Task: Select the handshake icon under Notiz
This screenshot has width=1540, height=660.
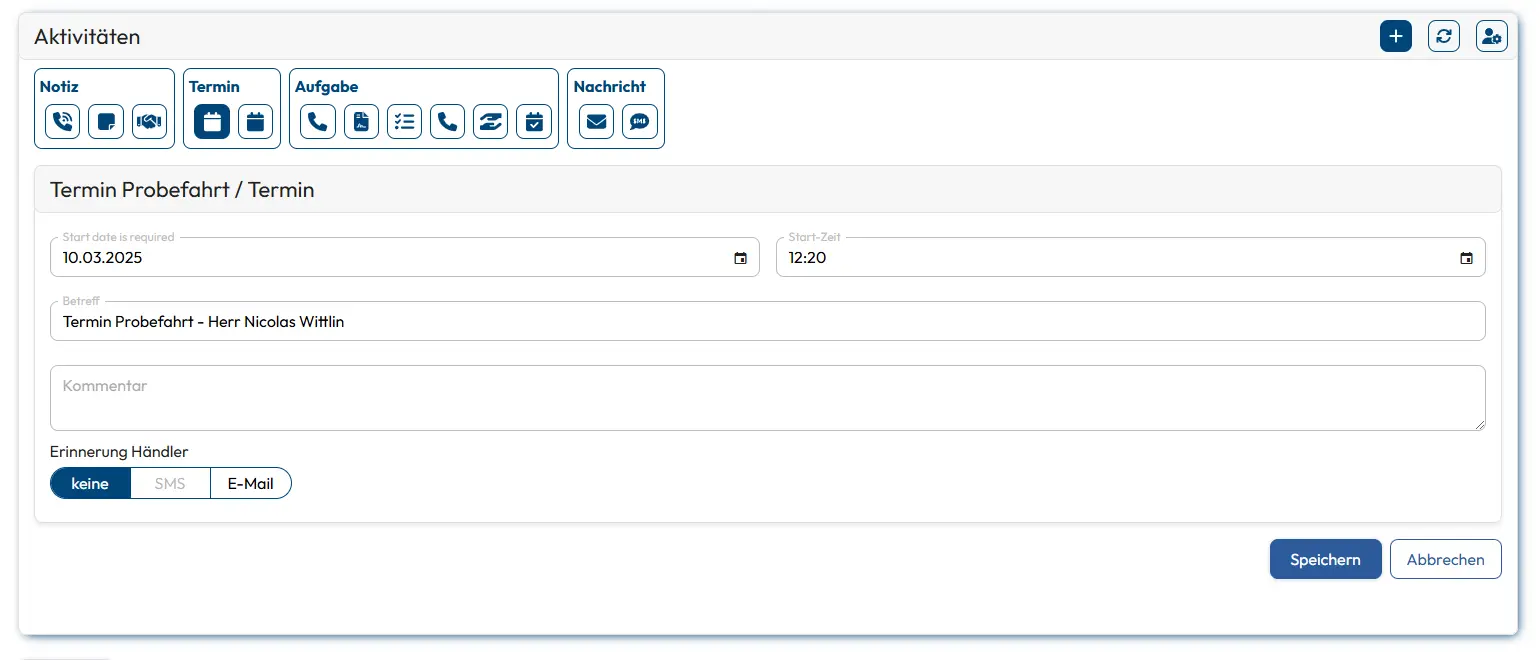Action: click(x=149, y=122)
